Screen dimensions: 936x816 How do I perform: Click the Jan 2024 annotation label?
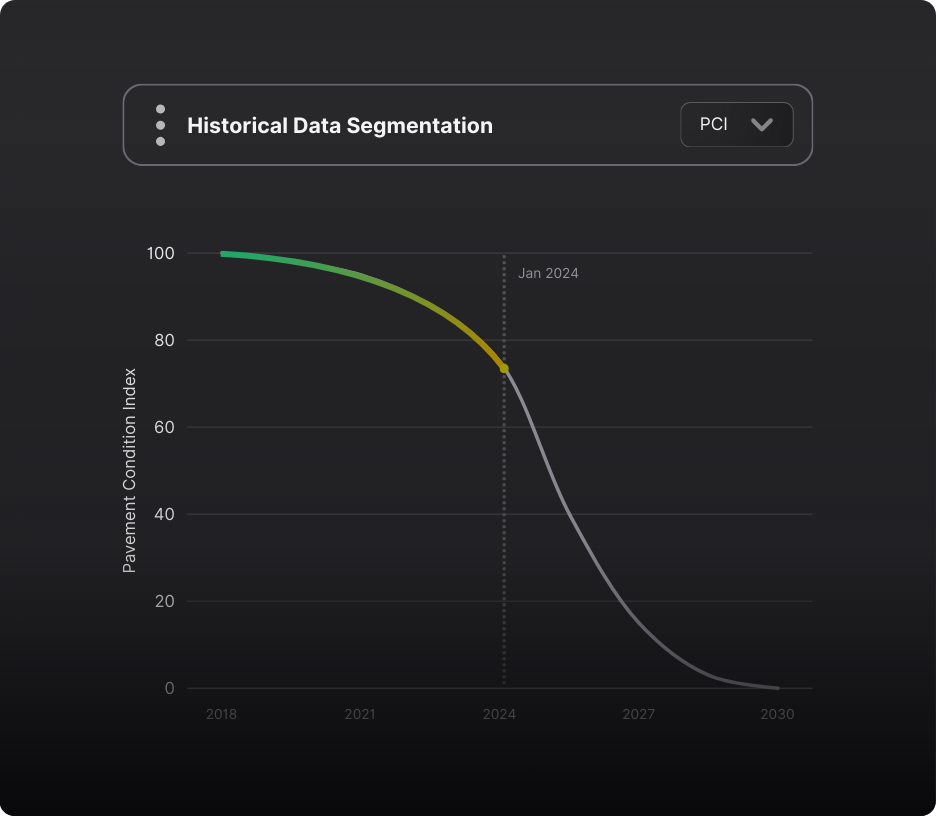(548, 273)
